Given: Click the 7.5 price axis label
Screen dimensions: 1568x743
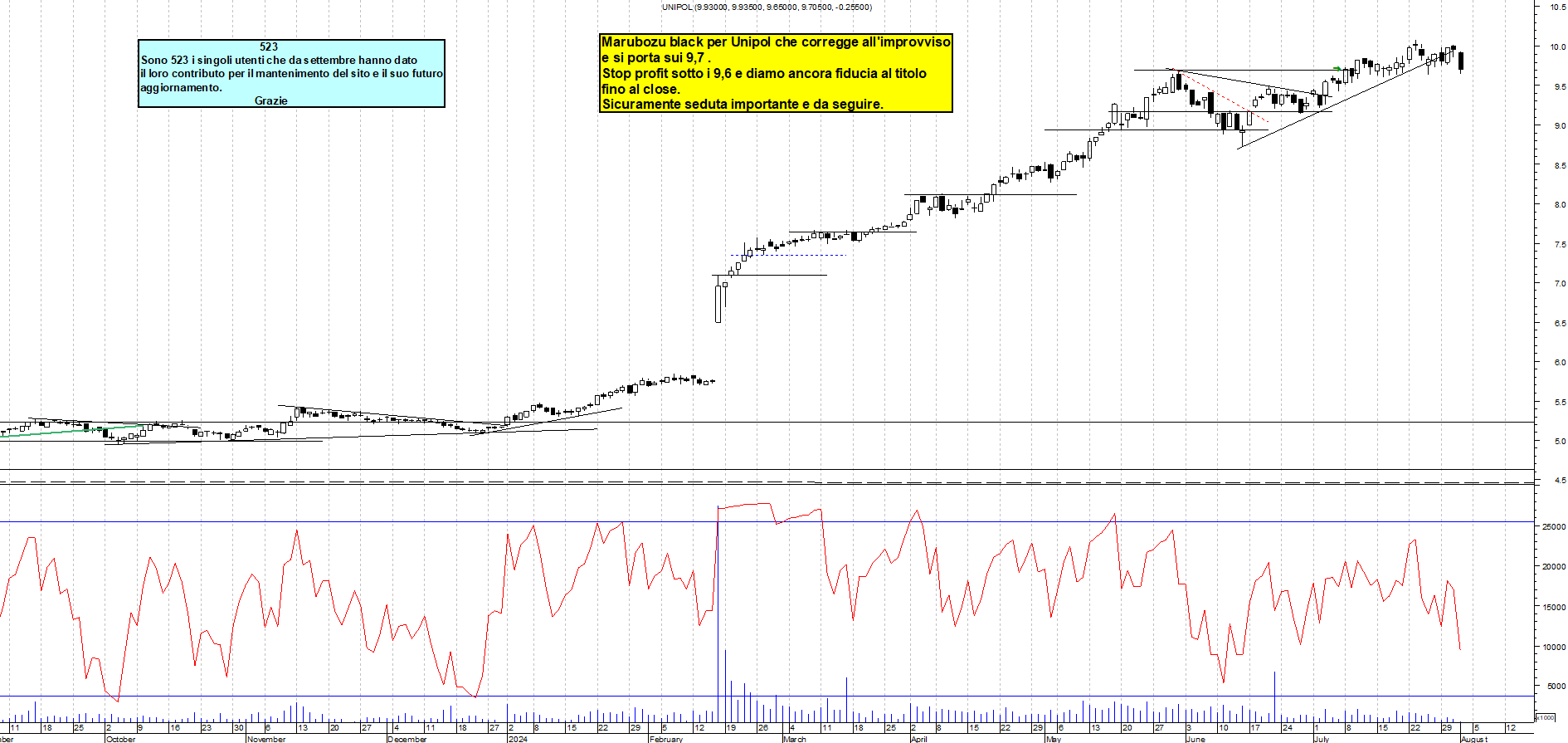Looking at the screenshot, I should click(x=1560, y=245).
